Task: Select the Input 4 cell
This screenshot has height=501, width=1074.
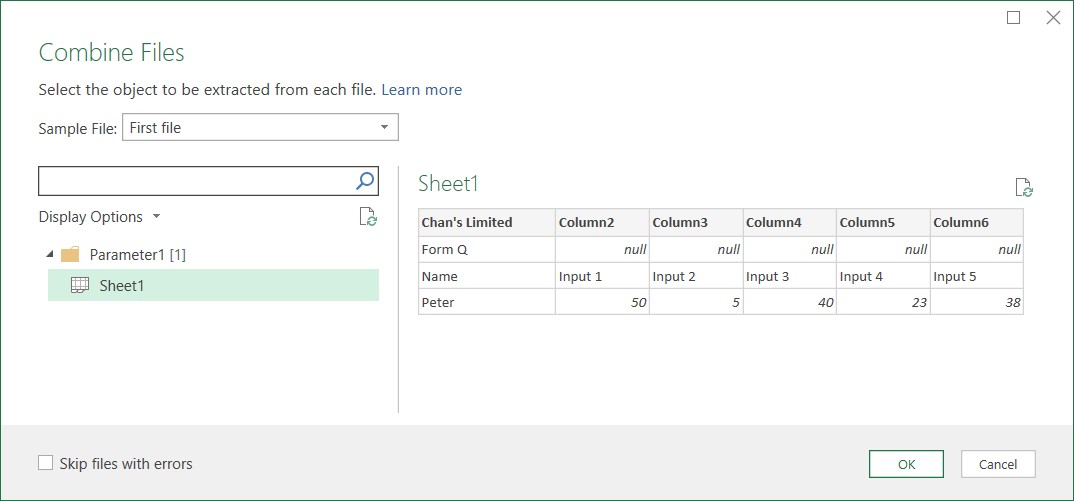Action: [883, 276]
